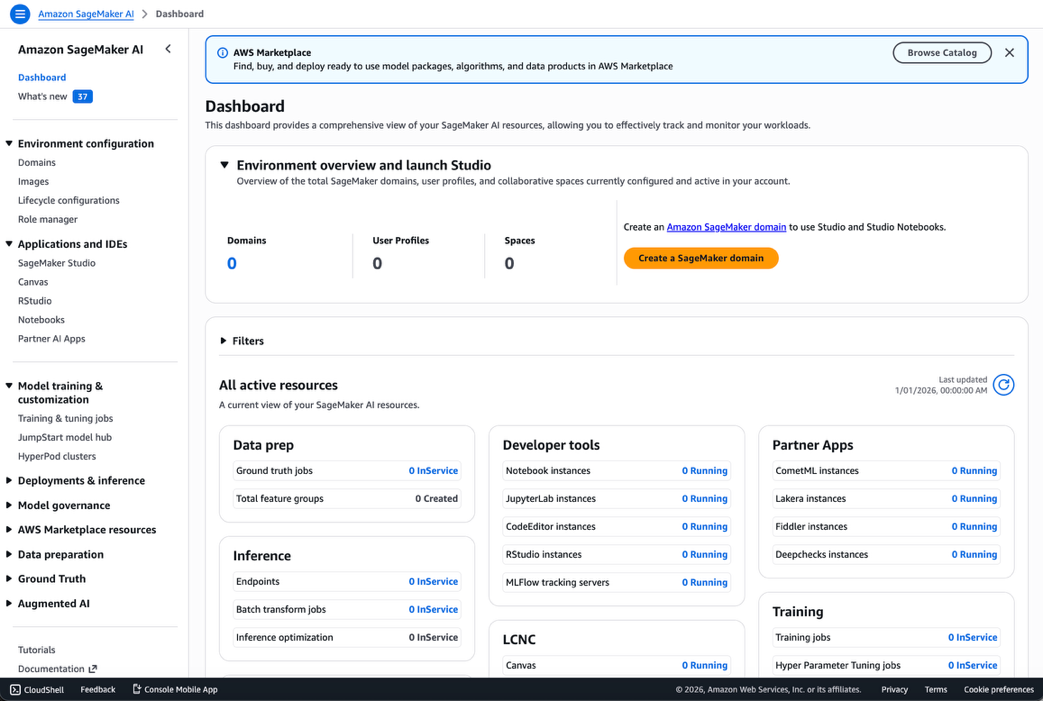Open LCNC Canvas 0 Running link

point(704,665)
